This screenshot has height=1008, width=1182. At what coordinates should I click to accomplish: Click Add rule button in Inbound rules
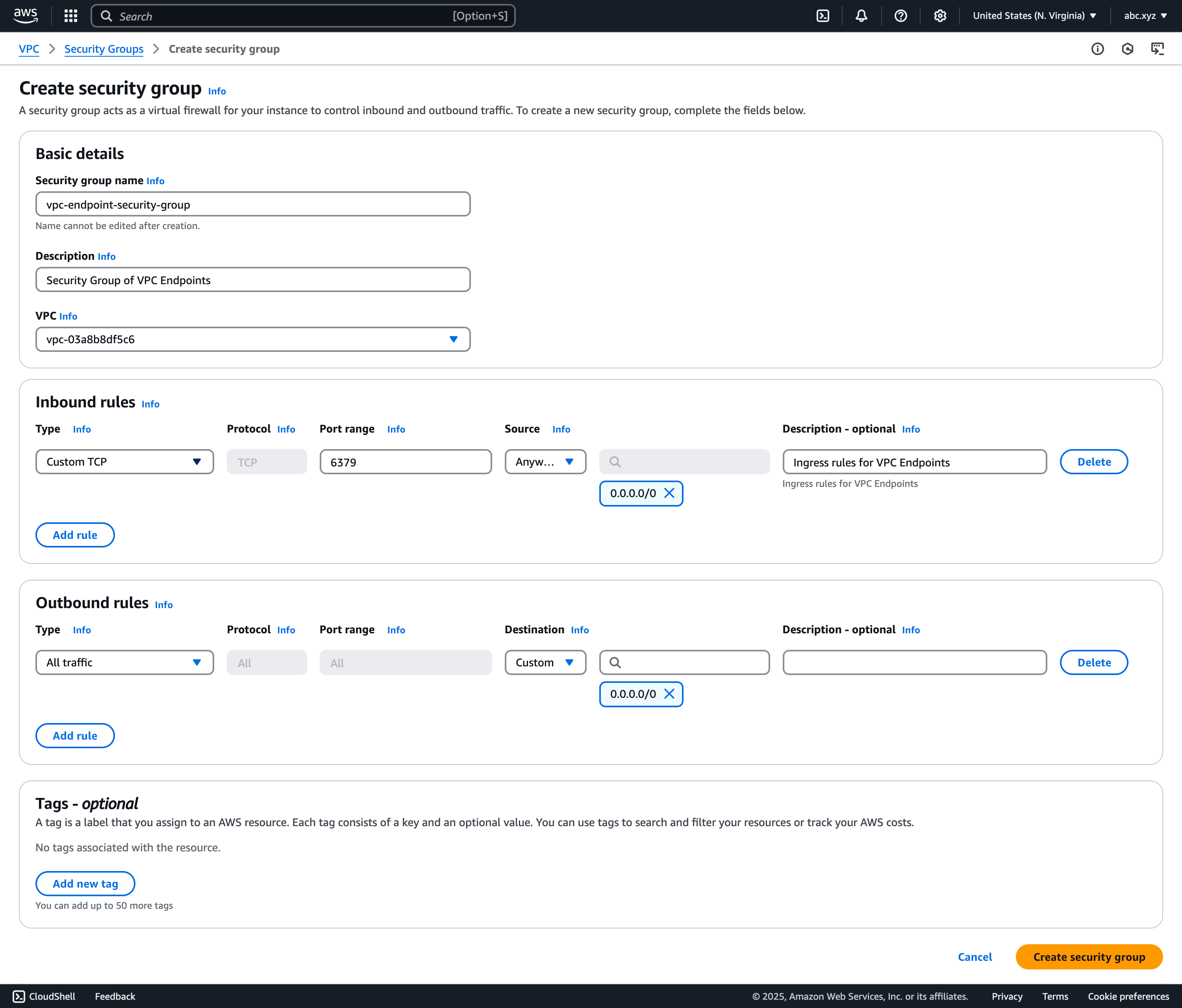(75, 534)
